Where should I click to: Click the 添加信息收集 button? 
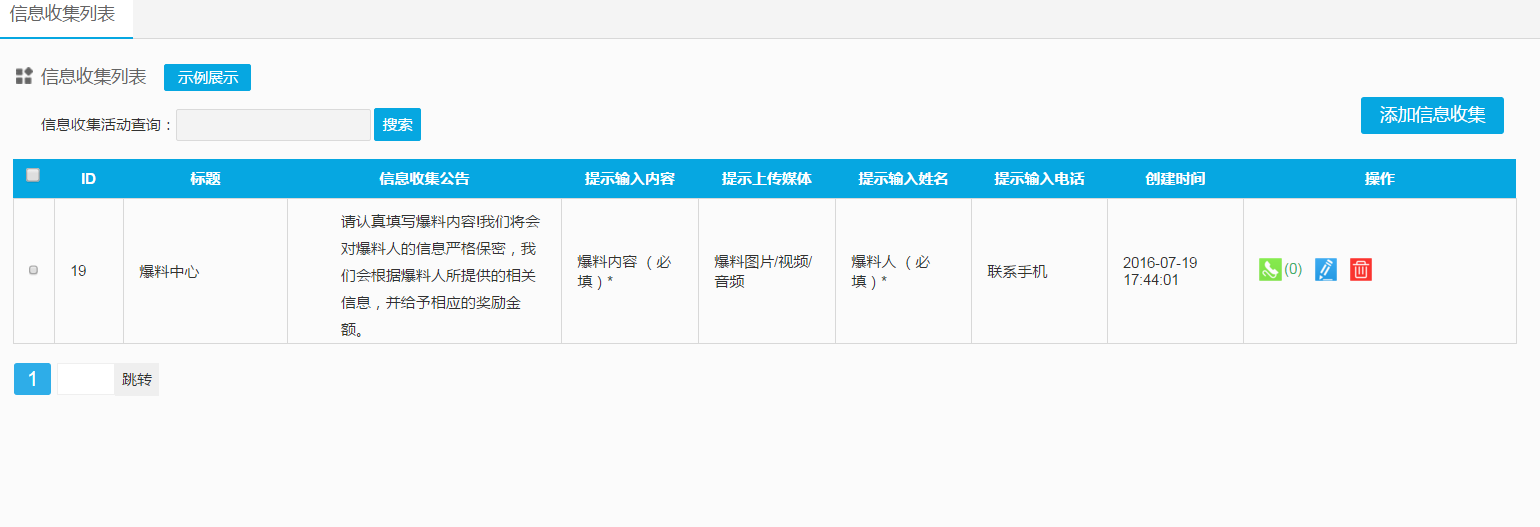(1431, 115)
